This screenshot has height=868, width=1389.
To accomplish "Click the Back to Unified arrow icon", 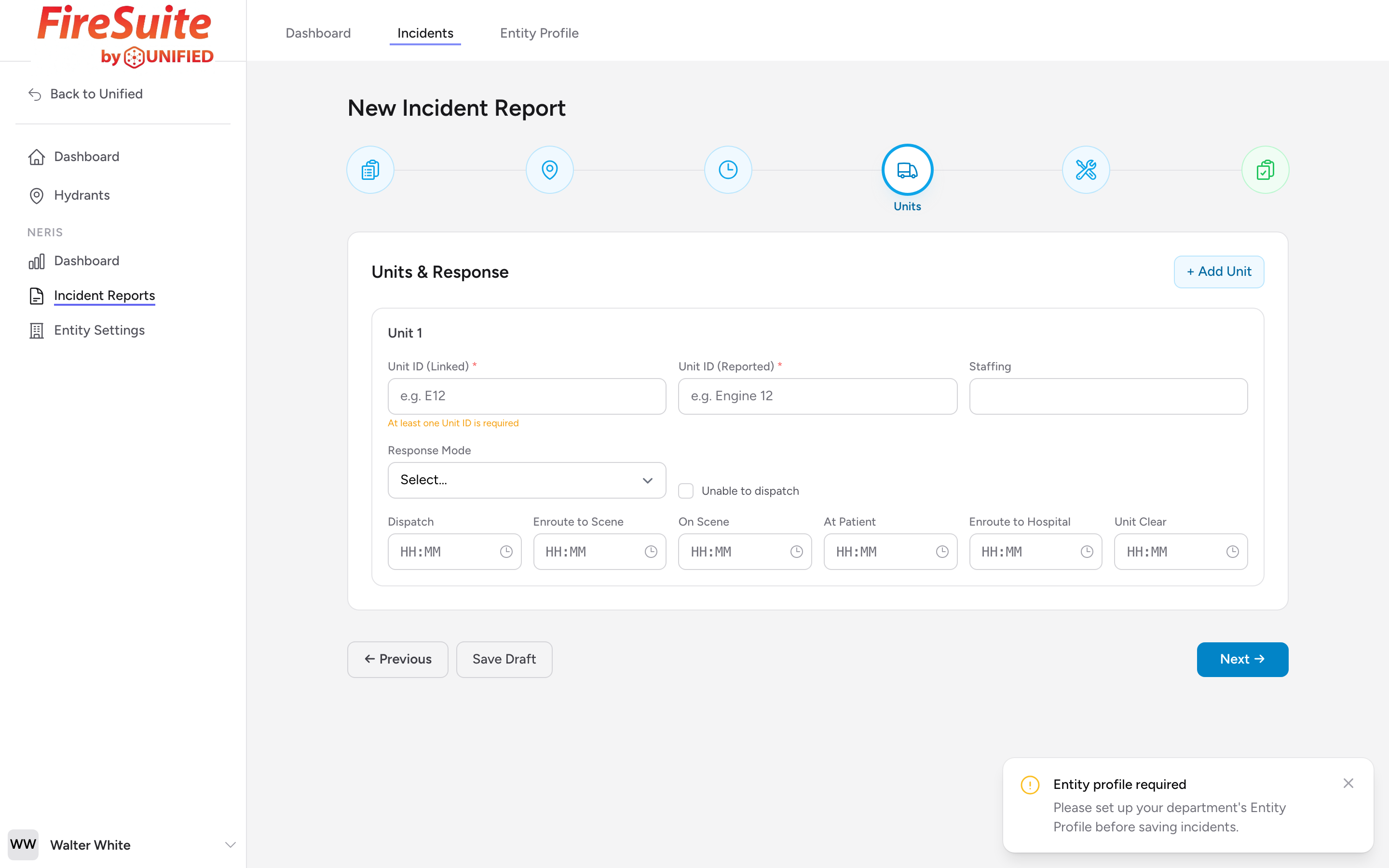I will [35, 94].
